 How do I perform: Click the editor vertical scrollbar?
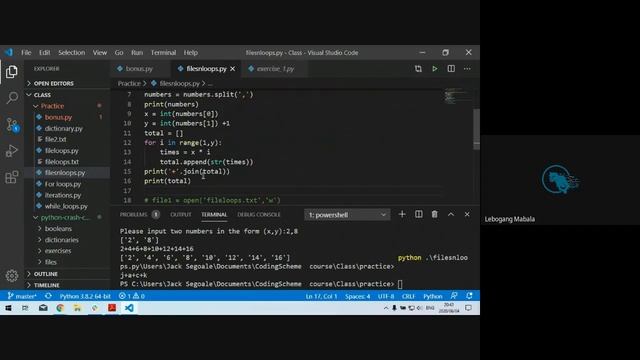tap(476, 129)
